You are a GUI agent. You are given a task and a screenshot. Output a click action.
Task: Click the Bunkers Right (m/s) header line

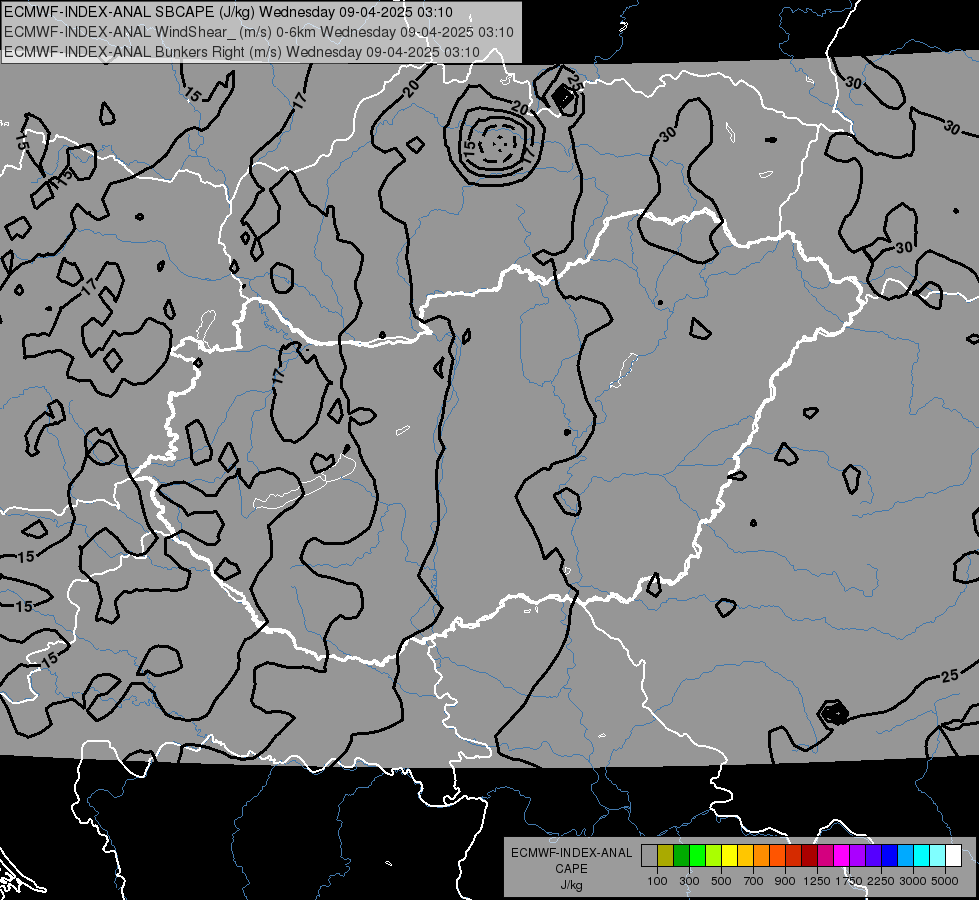pos(242,52)
